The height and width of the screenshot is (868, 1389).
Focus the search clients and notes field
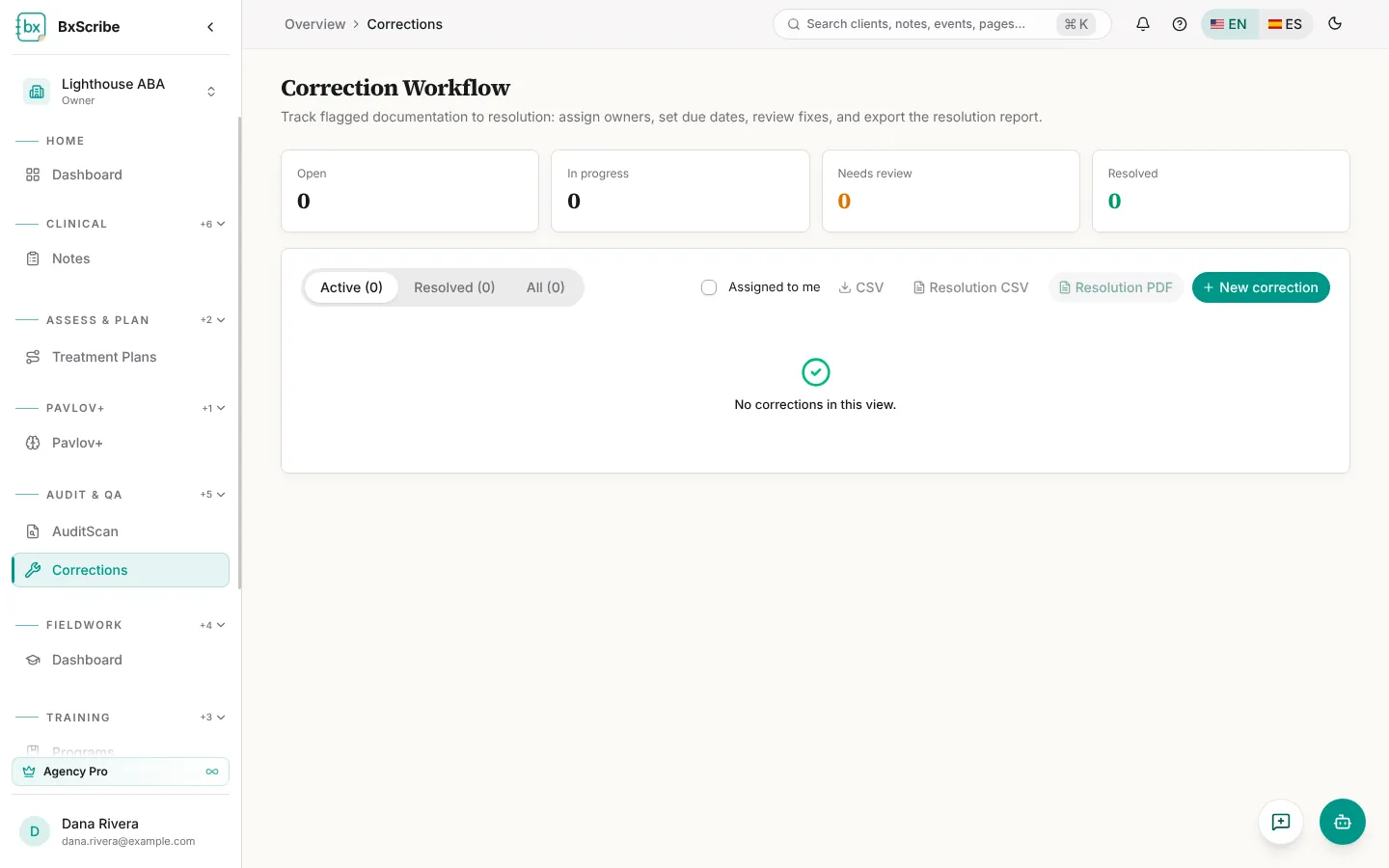941,24
